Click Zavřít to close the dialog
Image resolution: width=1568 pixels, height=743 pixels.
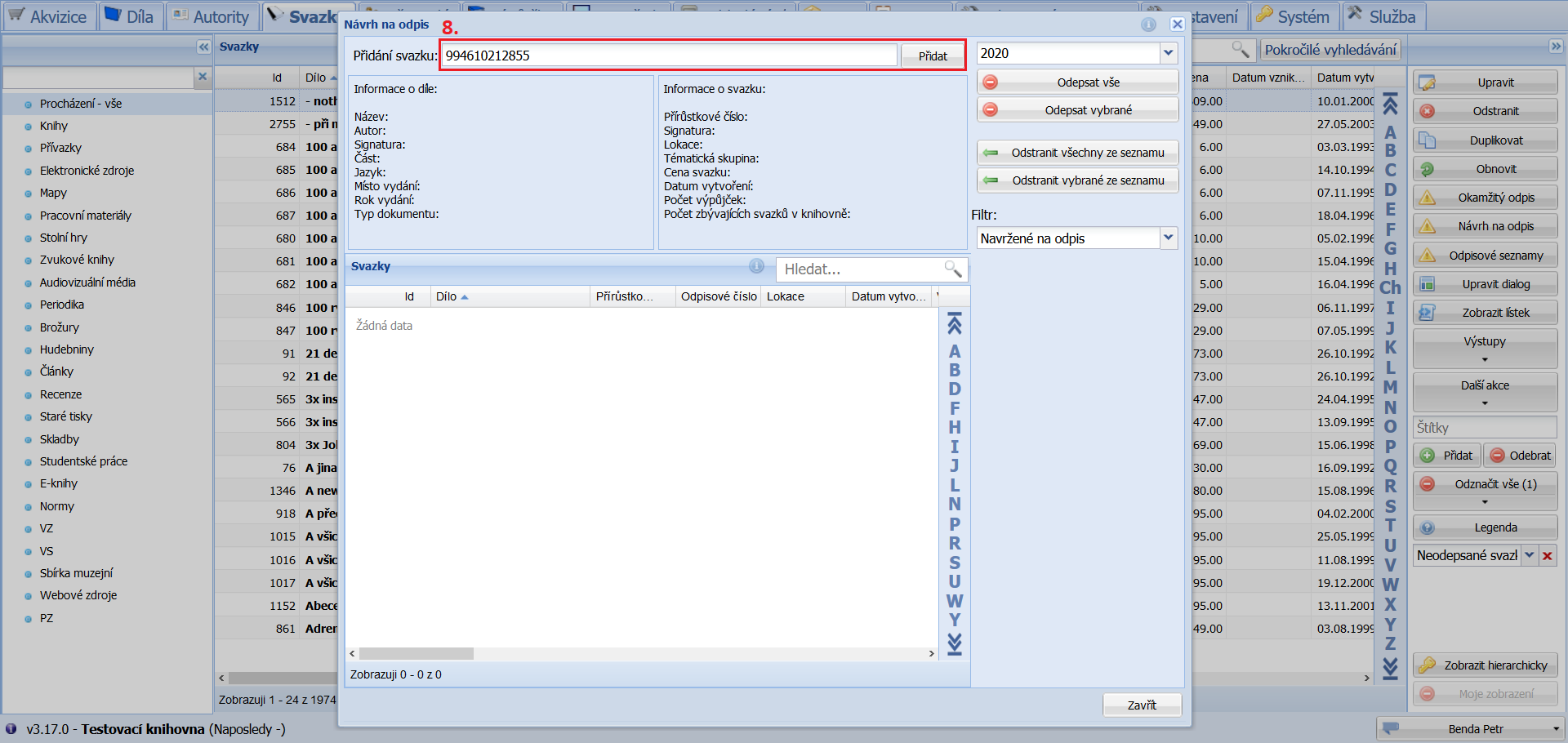tap(1142, 705)
